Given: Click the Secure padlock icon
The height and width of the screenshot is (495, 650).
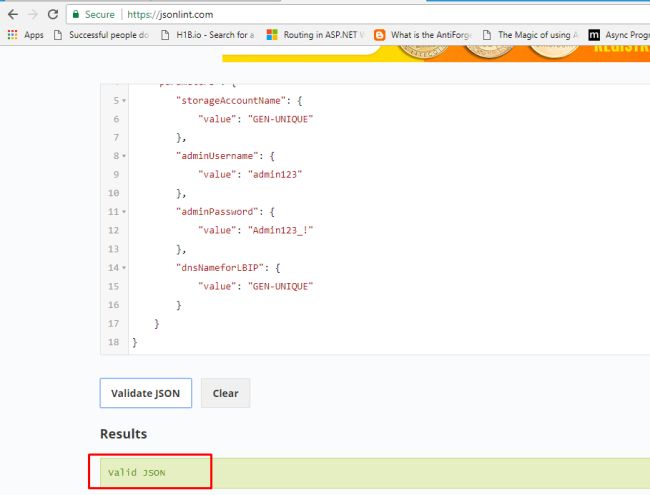Looking at the screenshot, I should point(75,15).
